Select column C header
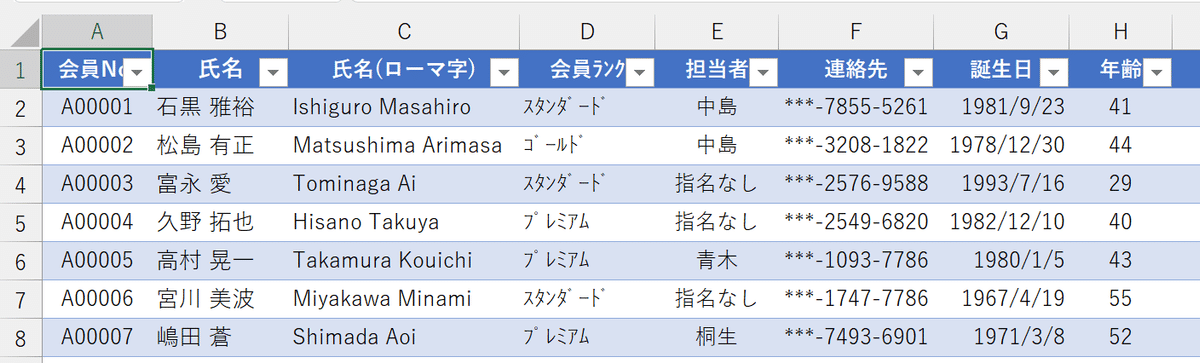Screen dimensions: 1200x363 coord(404,32)
